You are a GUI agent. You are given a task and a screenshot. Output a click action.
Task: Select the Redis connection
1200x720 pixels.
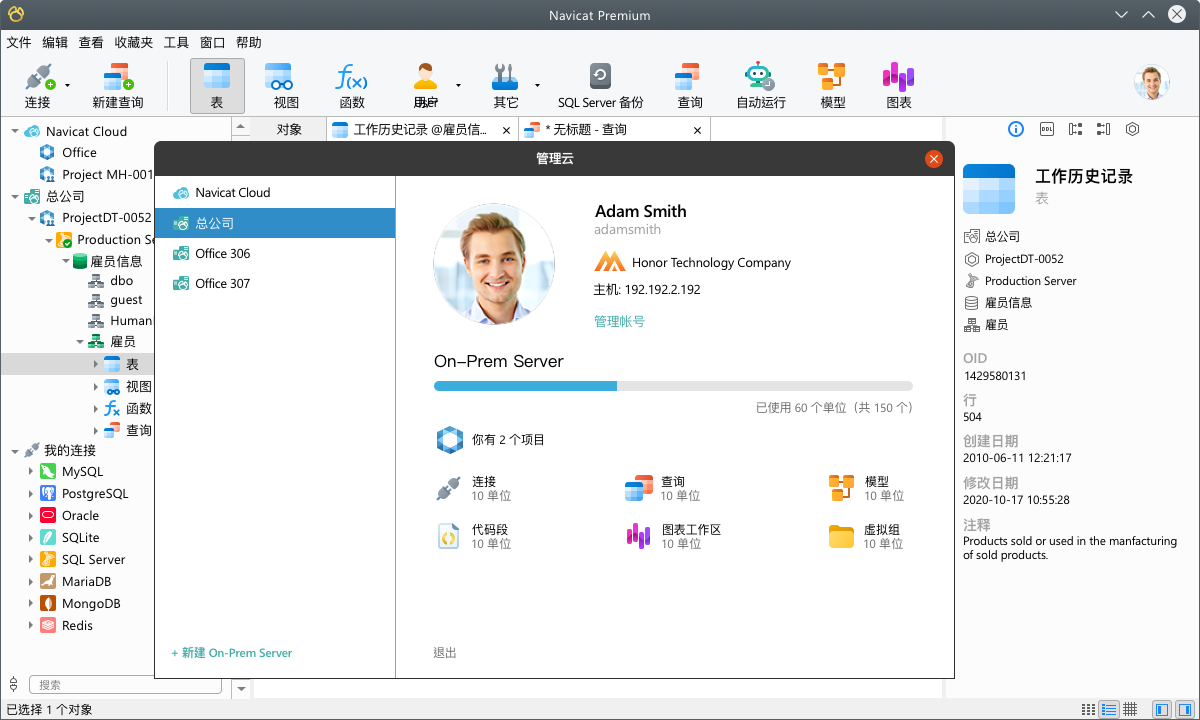point(77,625)
